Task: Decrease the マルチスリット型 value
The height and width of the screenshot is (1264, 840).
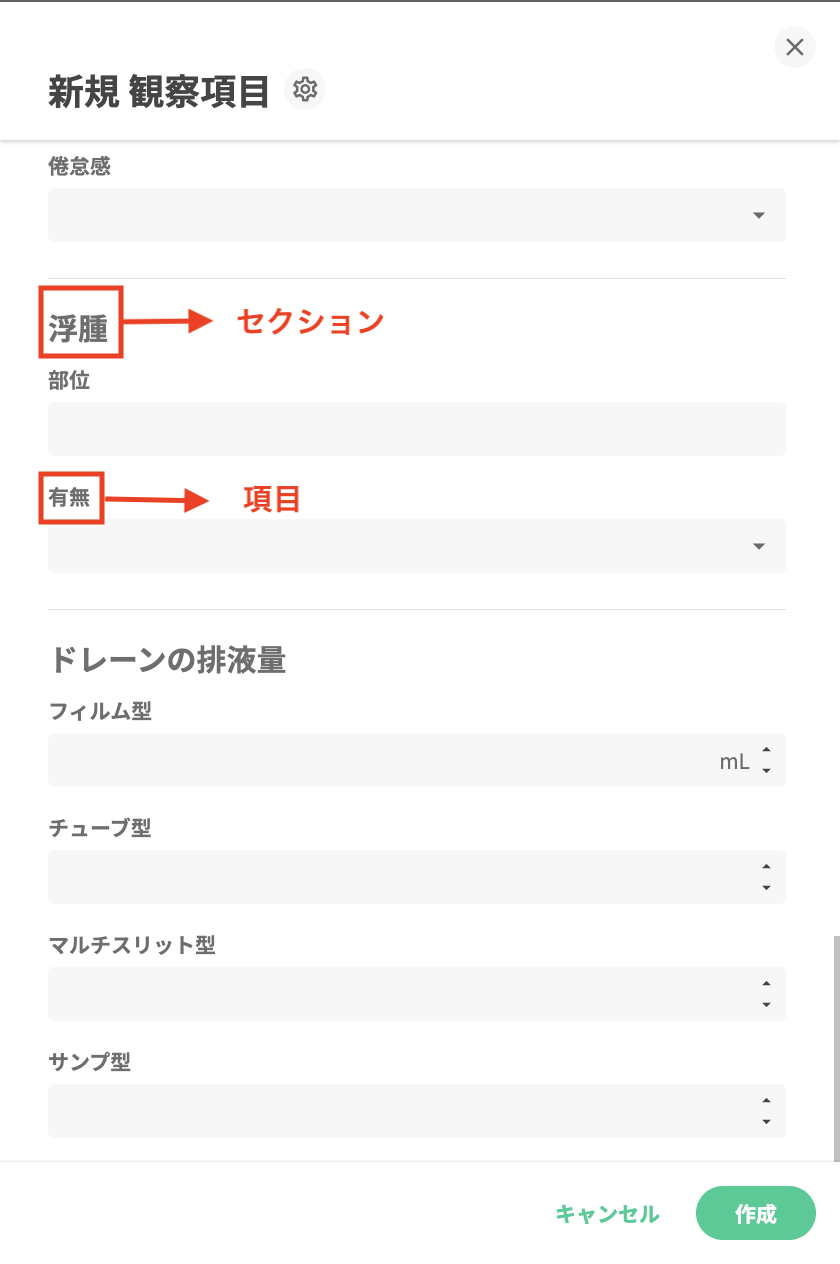Action: [766, 1005]
